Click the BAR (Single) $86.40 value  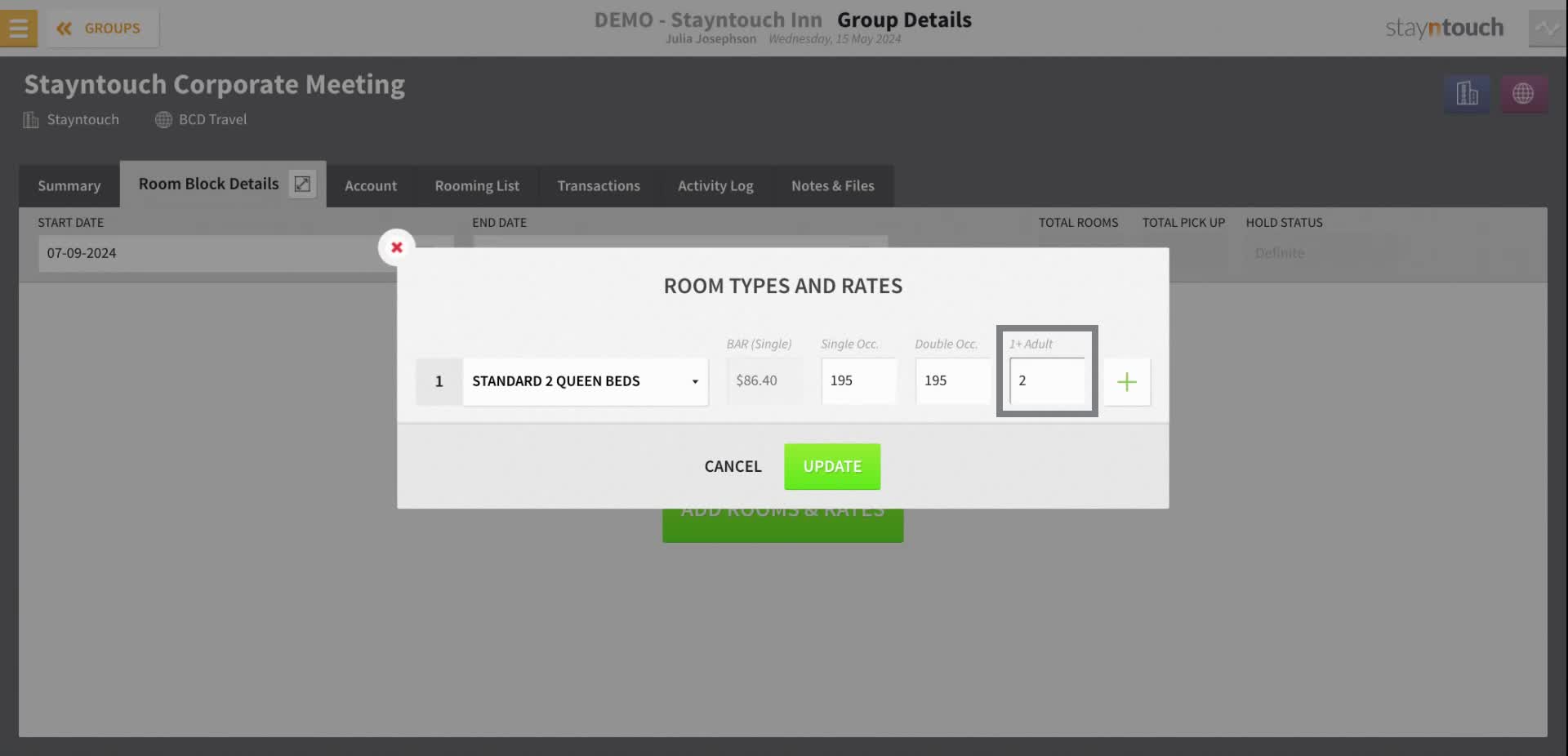[764, 380]
